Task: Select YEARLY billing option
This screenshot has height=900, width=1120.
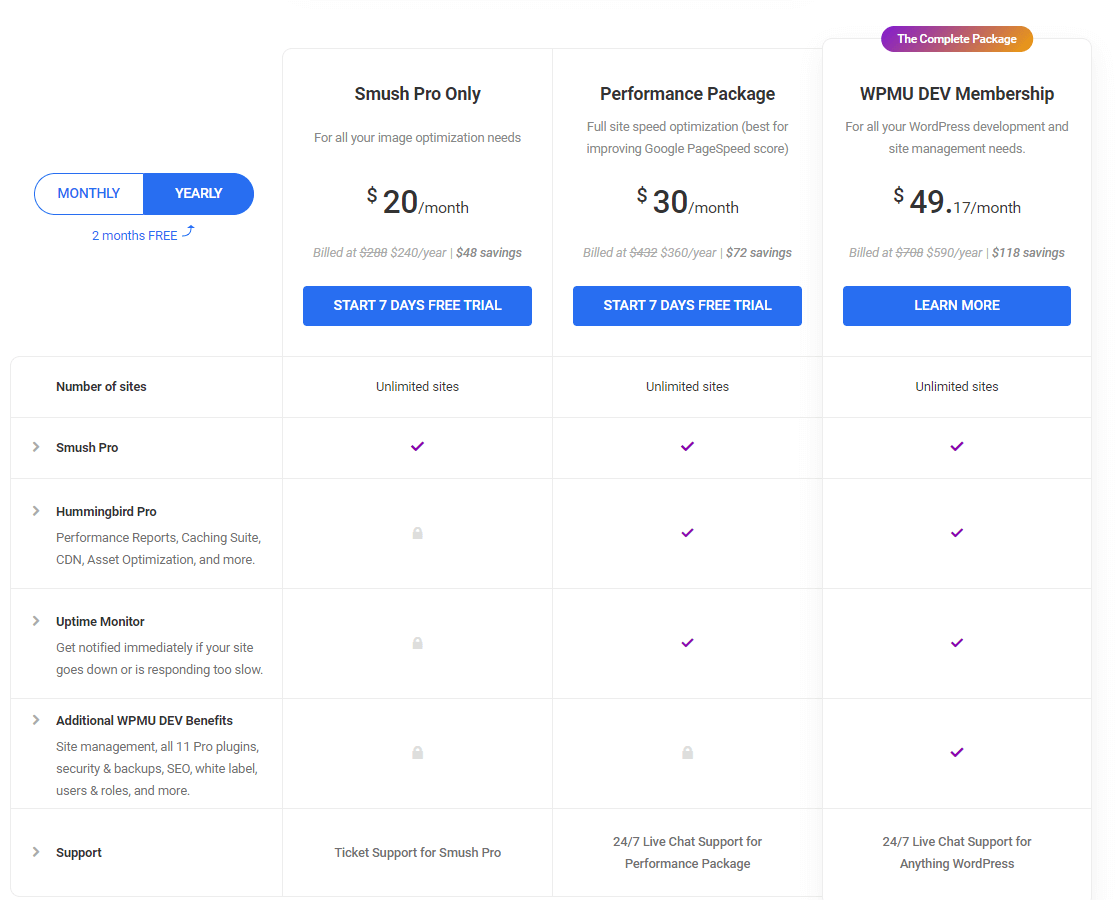Action: (x=199, y=194)
